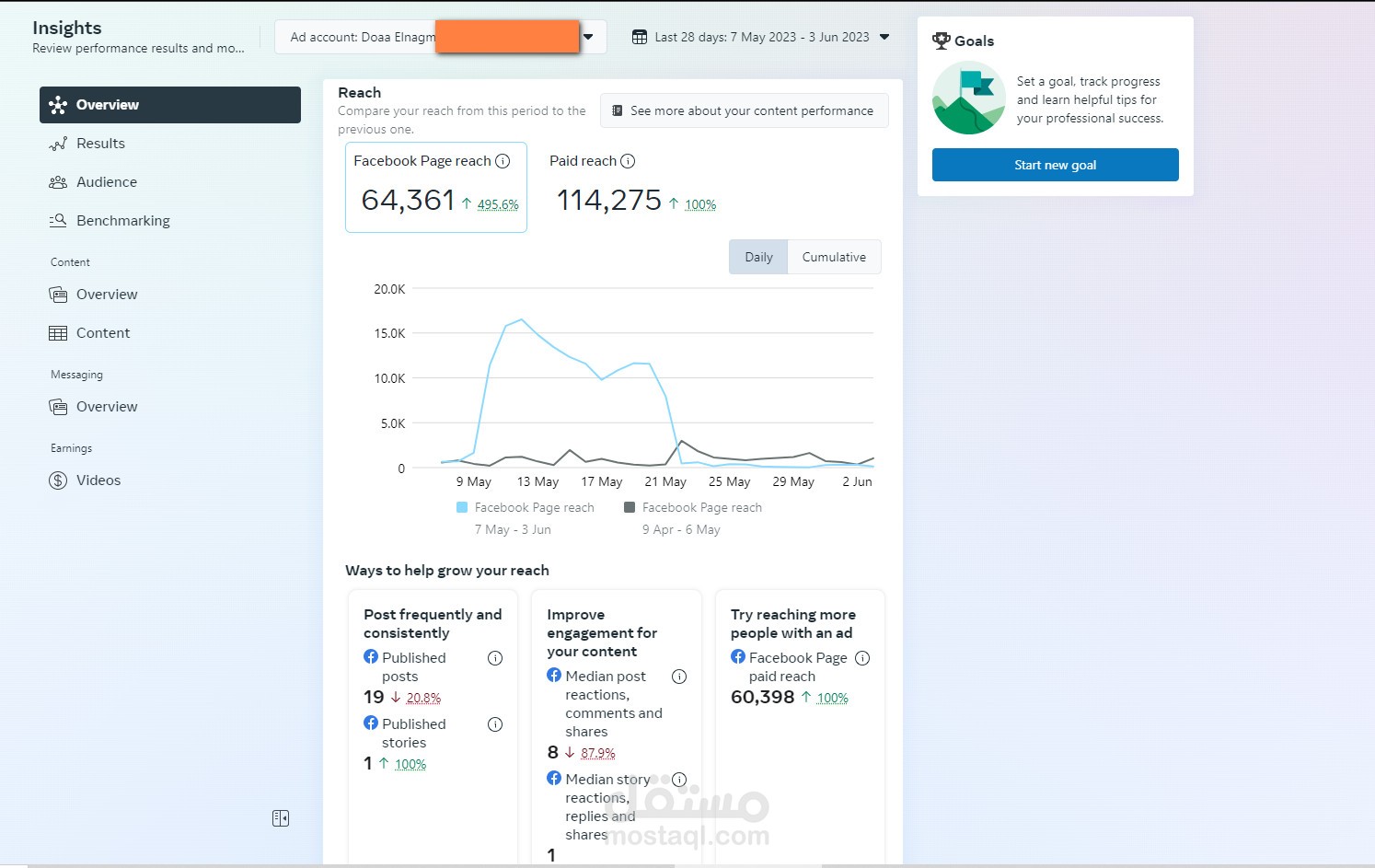This screenshot has width=1375, height=868.
Task: Click the Start new goal button
Action: (1056, 165)
